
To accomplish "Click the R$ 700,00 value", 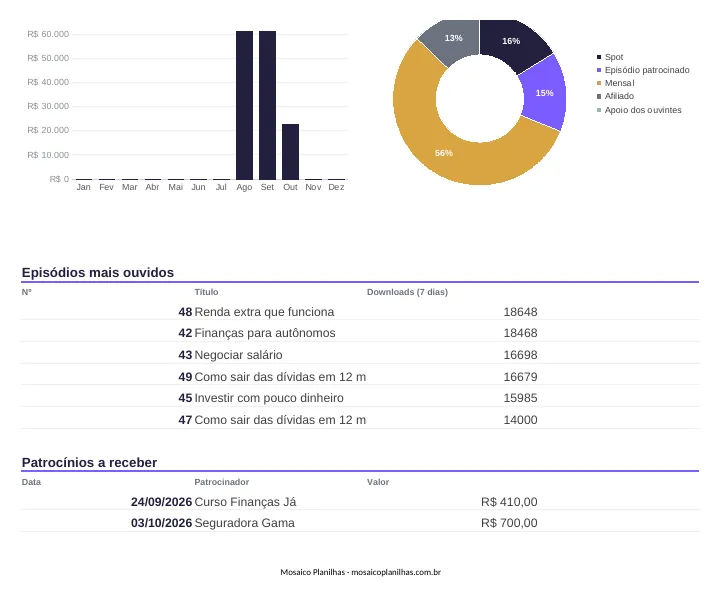I will coord(509,523).
